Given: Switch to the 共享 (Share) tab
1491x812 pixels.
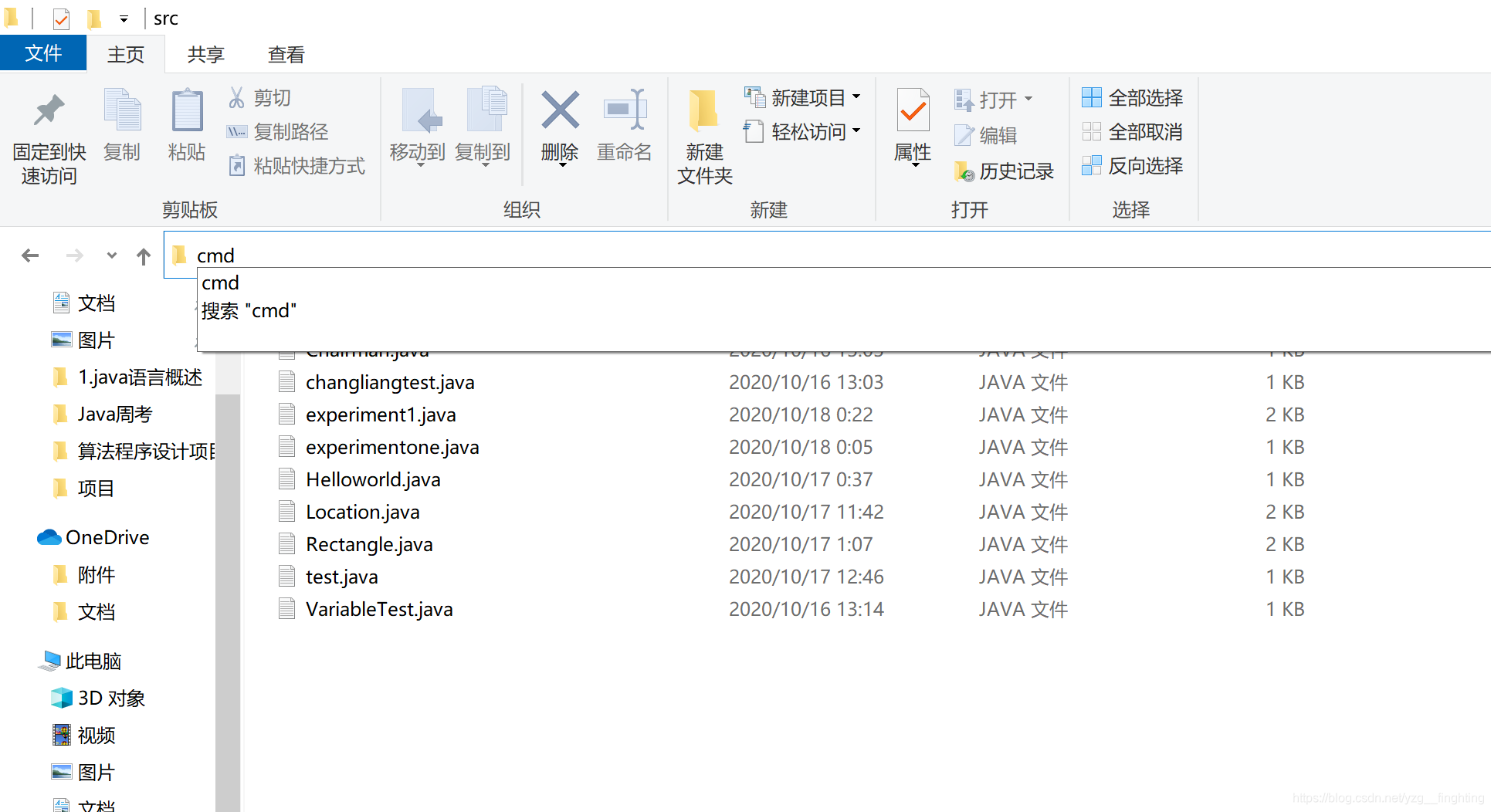Looking at the screenshot, I should tap(206, 55).
